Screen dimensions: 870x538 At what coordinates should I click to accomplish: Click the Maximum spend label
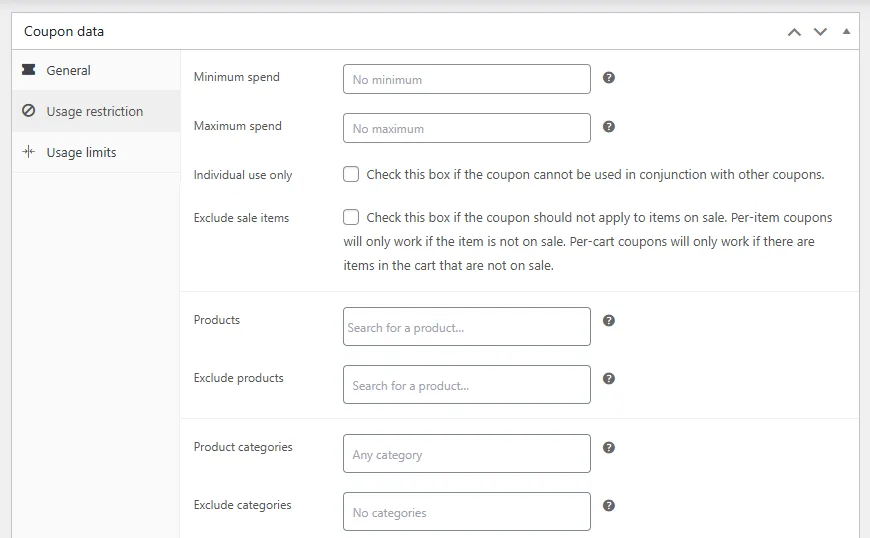point(237,126)
